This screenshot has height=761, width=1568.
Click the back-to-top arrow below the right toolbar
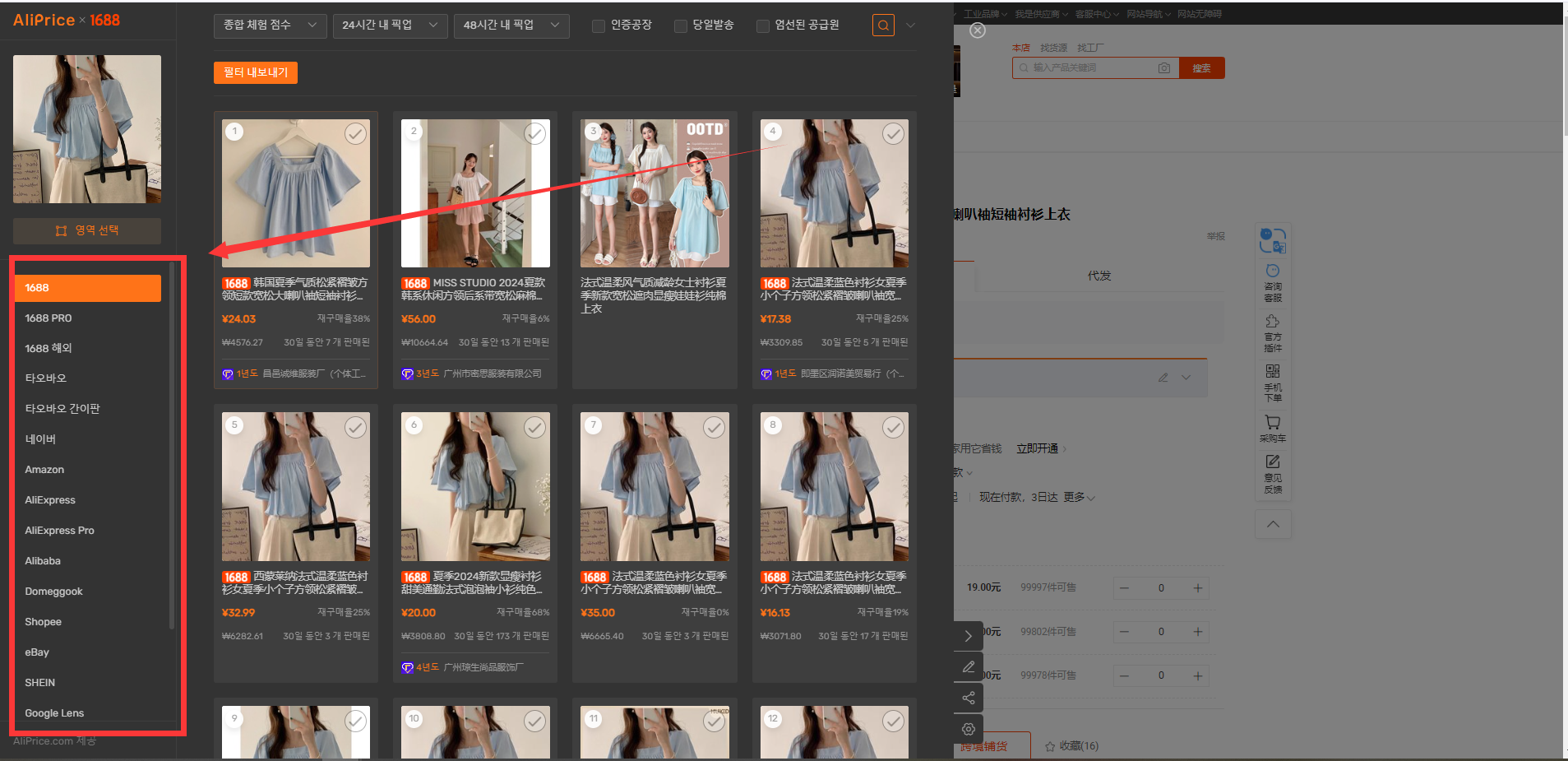point(1273,524)
